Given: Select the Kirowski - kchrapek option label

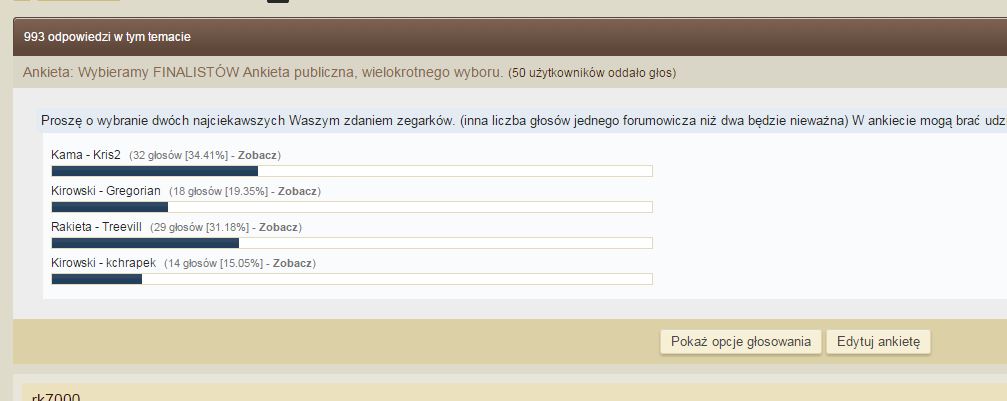Looking at the screenshot, I should (104, 263).
